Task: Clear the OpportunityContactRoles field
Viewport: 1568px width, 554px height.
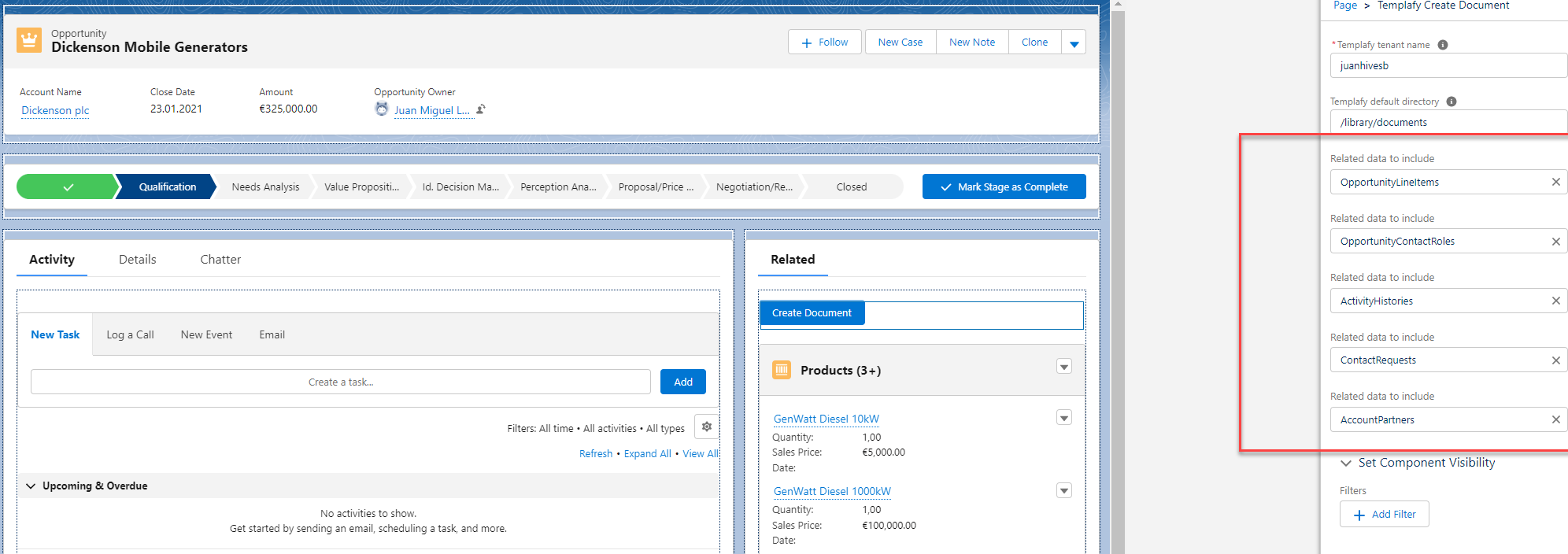Action: pyautogui.click(x=1556, y=242)
